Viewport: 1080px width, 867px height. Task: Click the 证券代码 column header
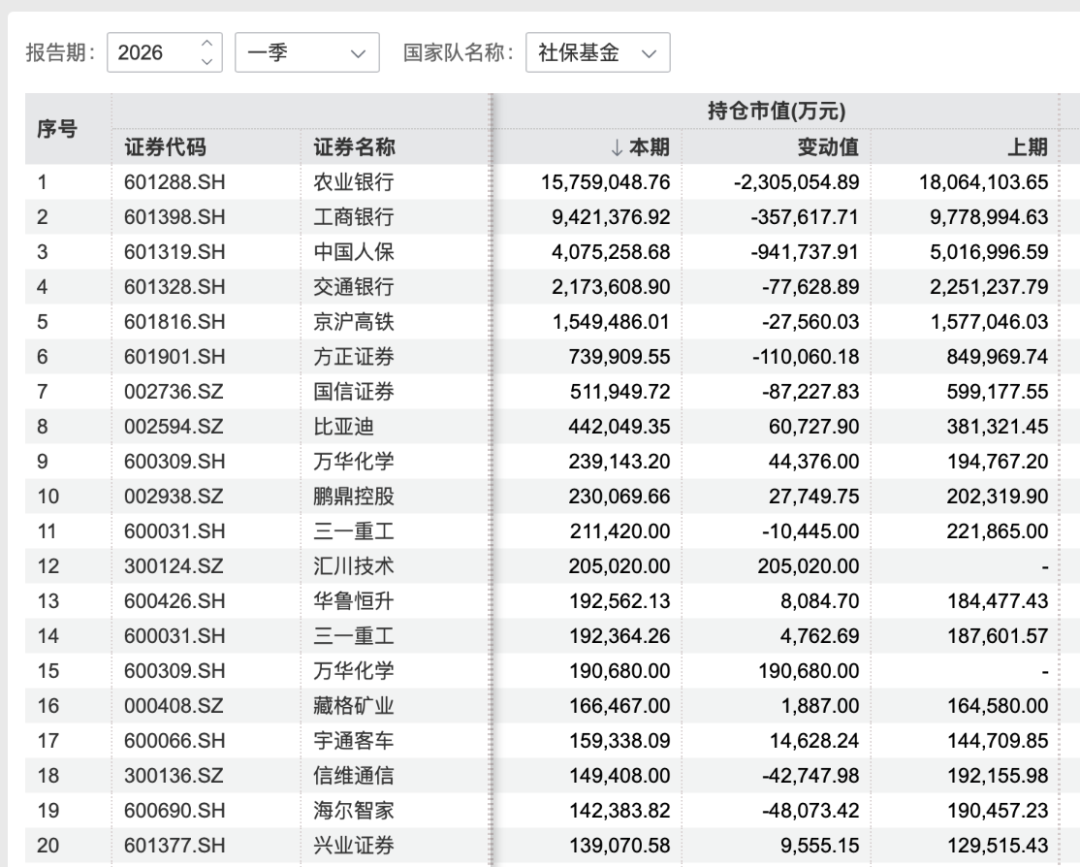tap(165, 147)
